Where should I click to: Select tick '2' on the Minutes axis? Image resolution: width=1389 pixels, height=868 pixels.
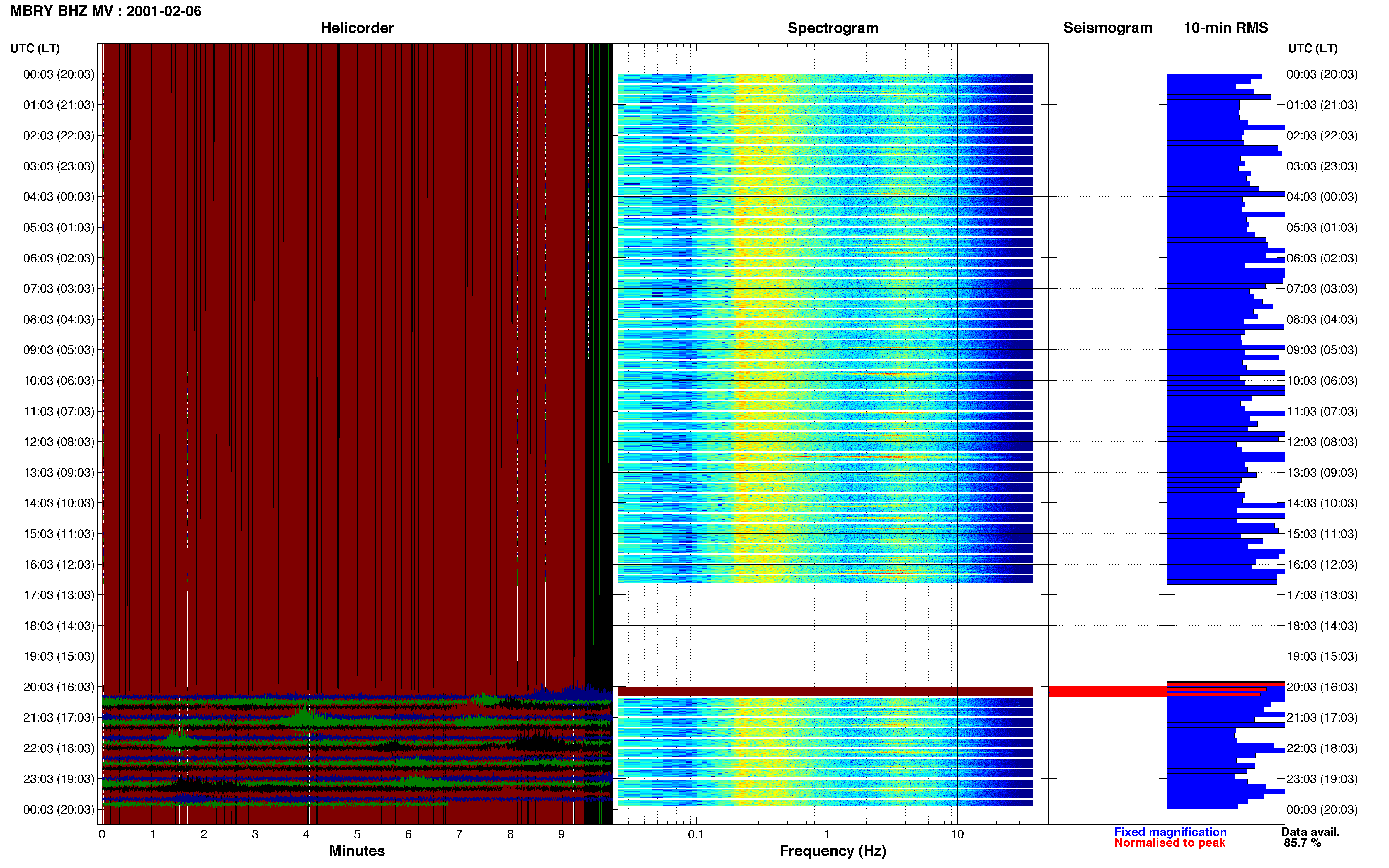coord(204,835)
